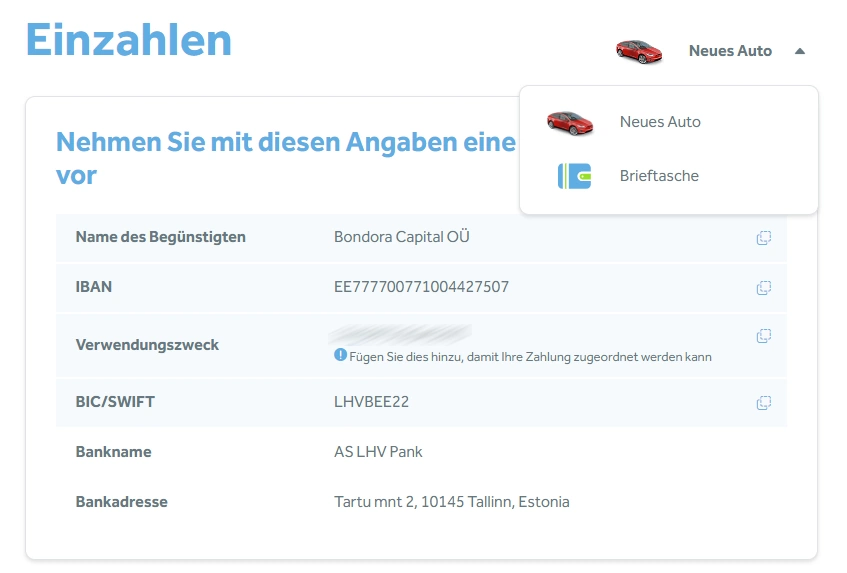Copy the IBAN number to clipboard
The image size is (847, 573).
(x=763, y=288)
